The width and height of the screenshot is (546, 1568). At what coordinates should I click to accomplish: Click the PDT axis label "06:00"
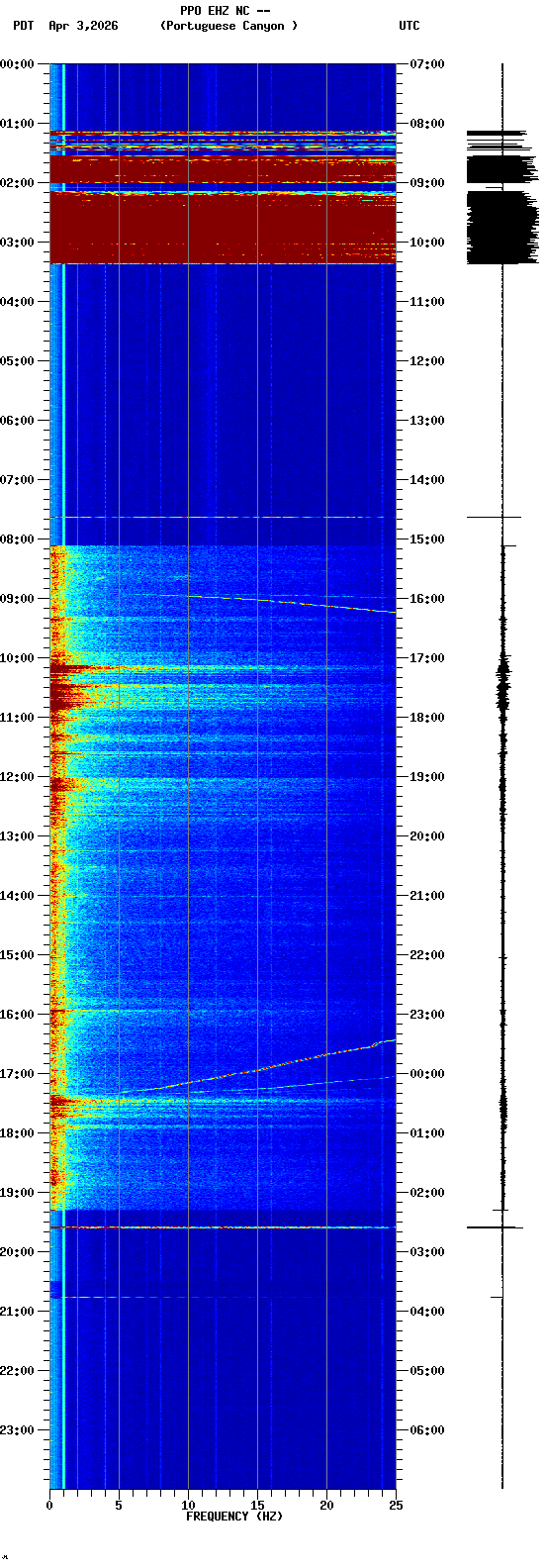pos(18,421)
